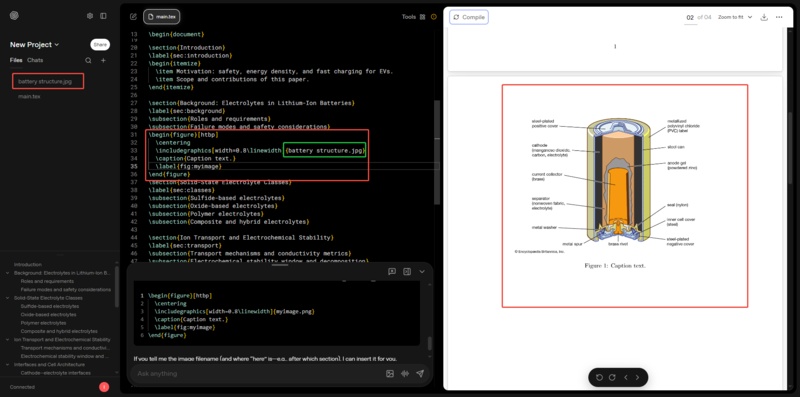Click the OpenAI logo in the sidebar
Image resolution: width=800 pixels, height=397 pixels.
[x=14, y=16]
